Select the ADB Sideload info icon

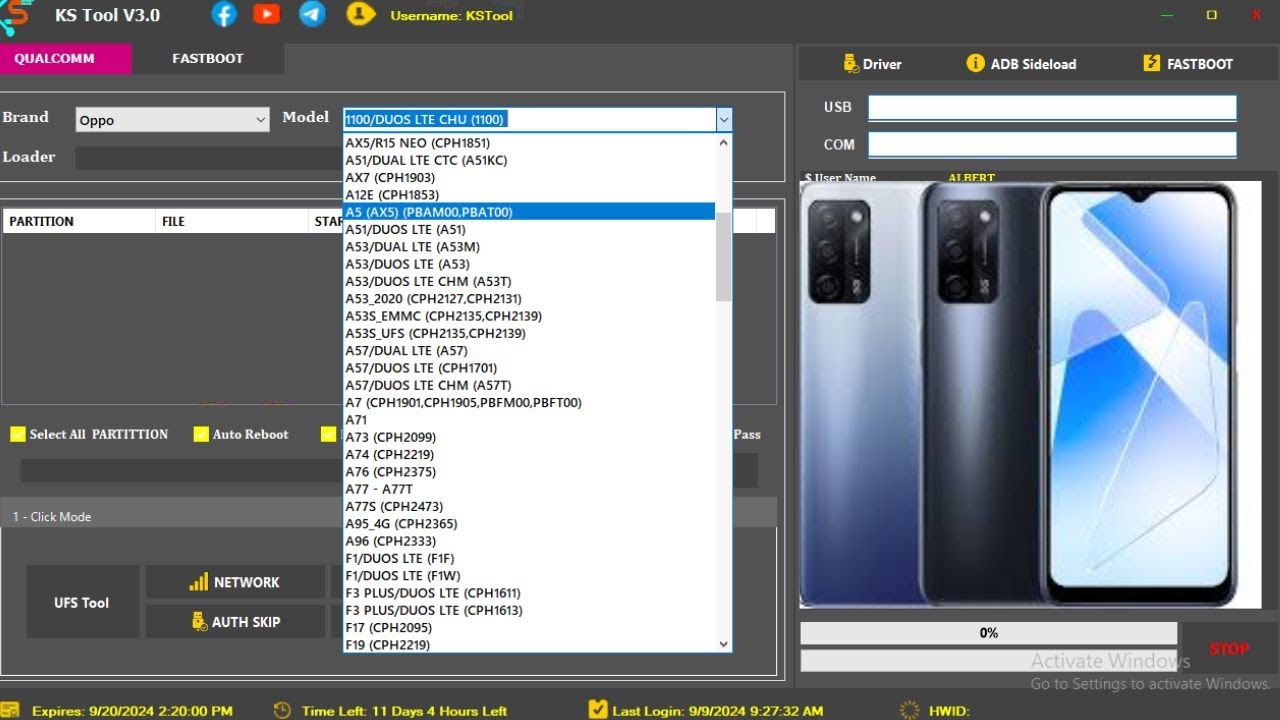[975, 62]
